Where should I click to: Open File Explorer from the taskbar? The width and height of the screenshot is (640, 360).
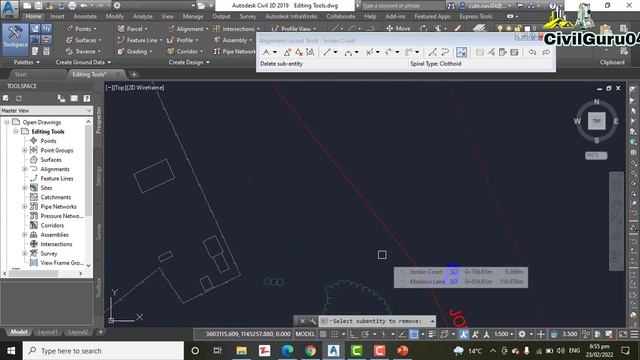coord(241,351)
